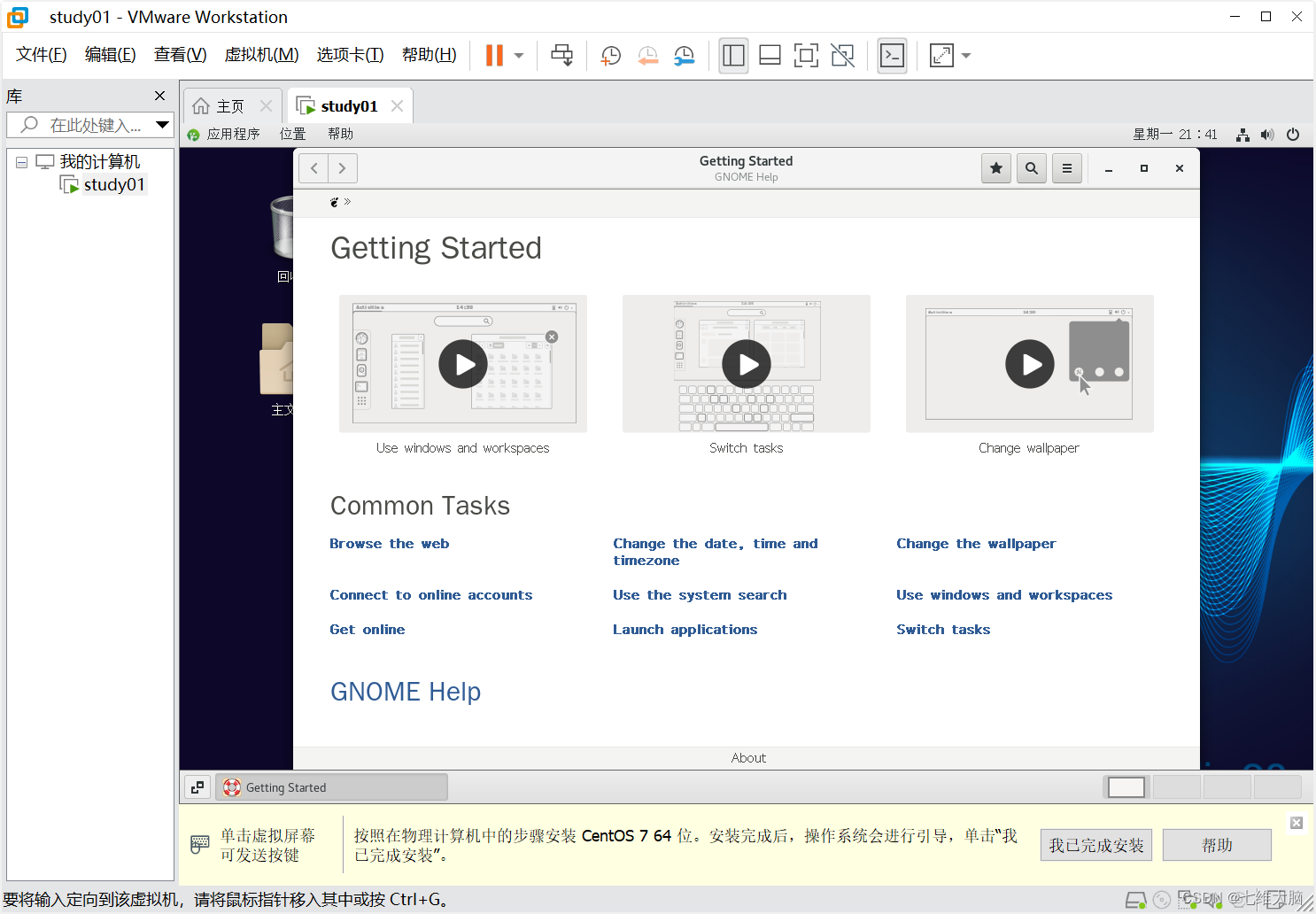
Task: Open the Connect to online accounts link
Action: pyautogui.click(x=431, y=595)
